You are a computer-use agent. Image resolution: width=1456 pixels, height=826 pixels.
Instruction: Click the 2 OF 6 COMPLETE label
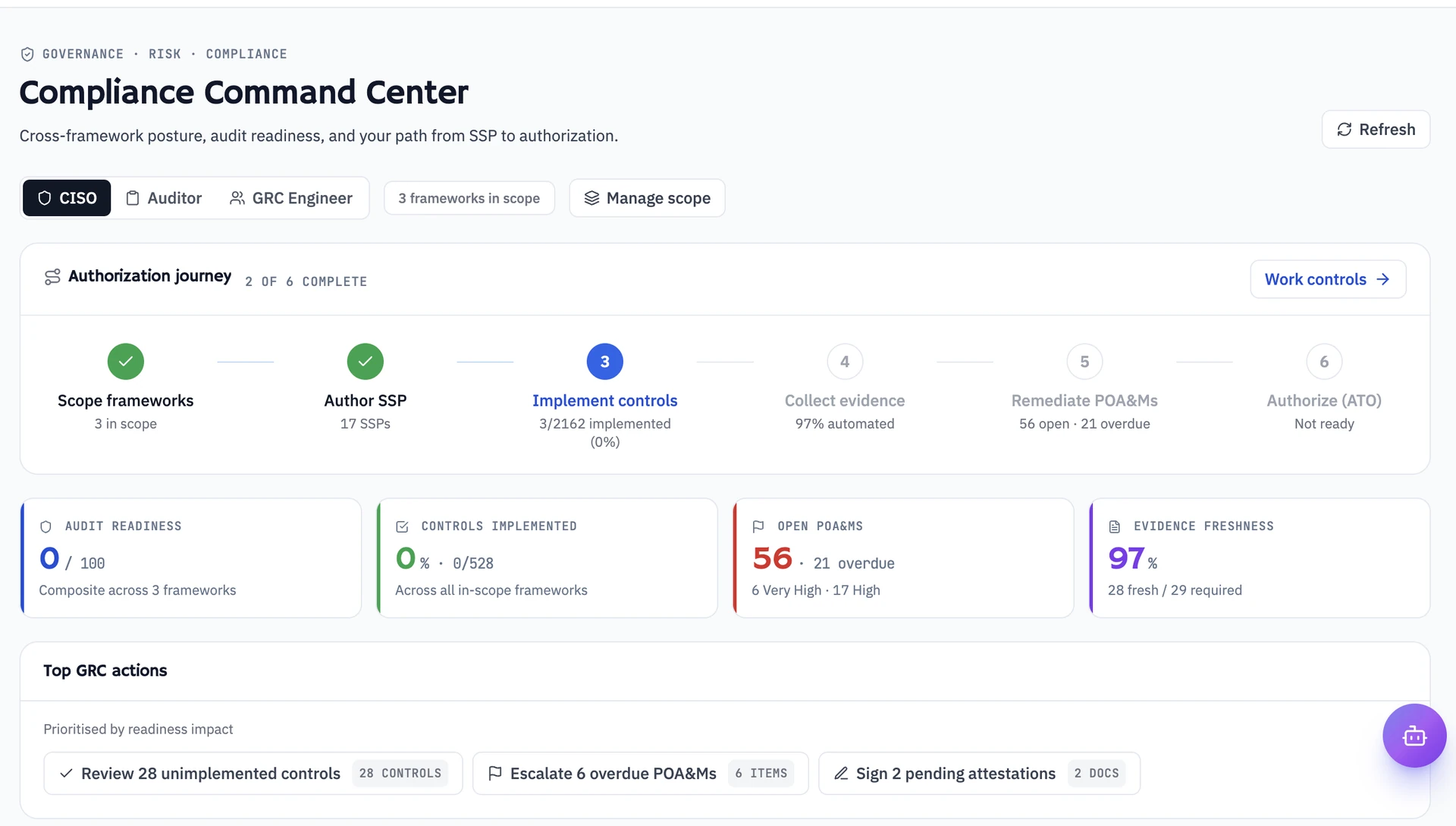306,281
